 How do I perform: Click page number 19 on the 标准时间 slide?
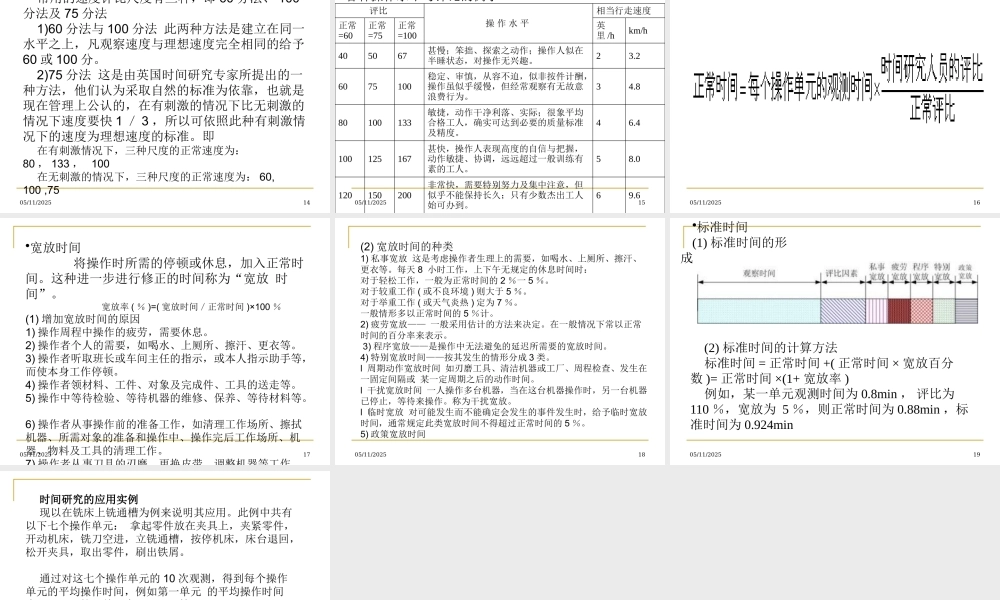coord(976,454)
